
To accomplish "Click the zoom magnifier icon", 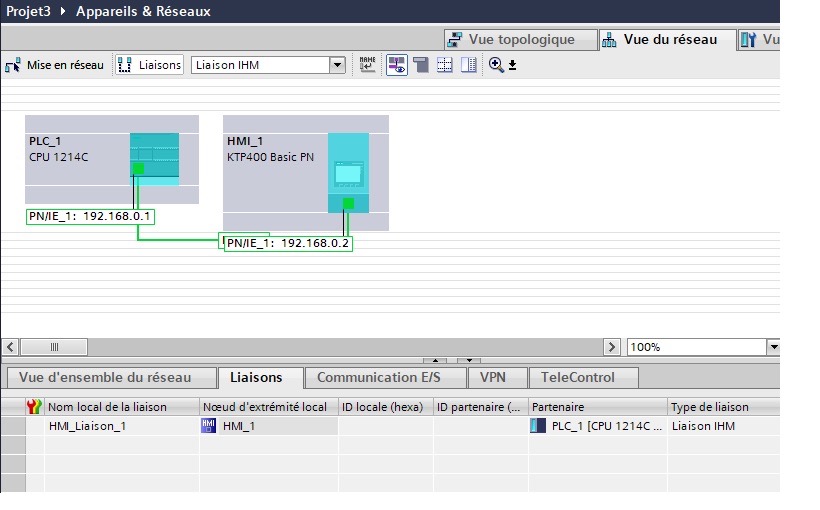I will 496,65.
